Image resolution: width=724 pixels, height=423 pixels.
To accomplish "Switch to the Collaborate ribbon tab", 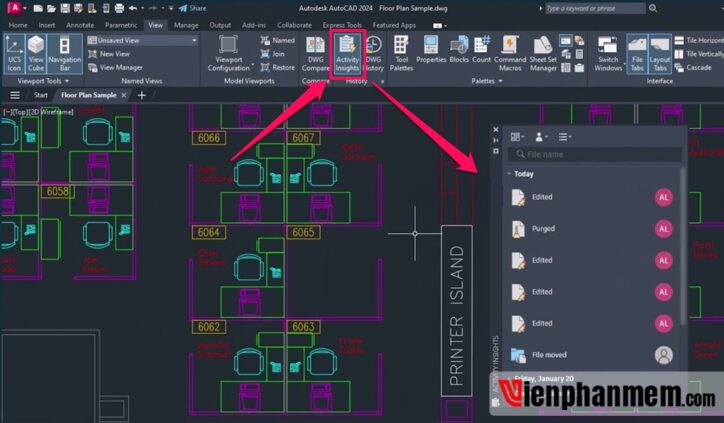I will (x=294, y=25).
